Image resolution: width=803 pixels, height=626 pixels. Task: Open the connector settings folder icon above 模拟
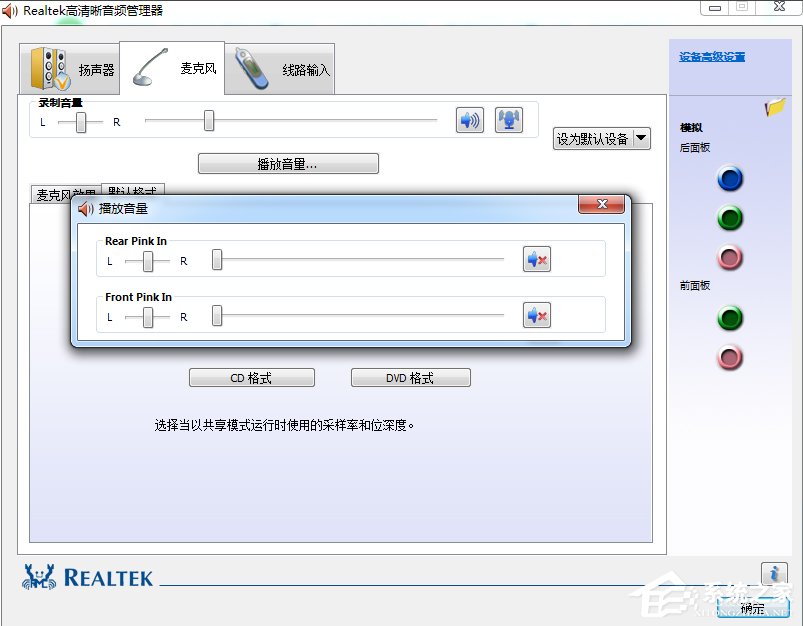click(x=775, y=108)
